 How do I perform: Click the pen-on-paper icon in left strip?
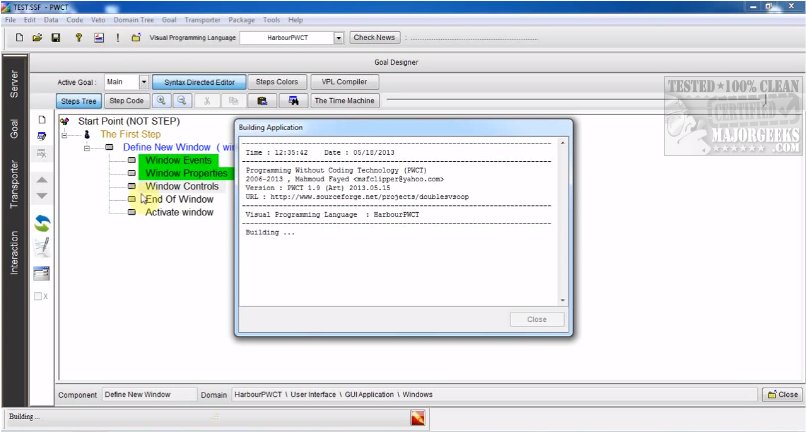click(x=42, y=247)
